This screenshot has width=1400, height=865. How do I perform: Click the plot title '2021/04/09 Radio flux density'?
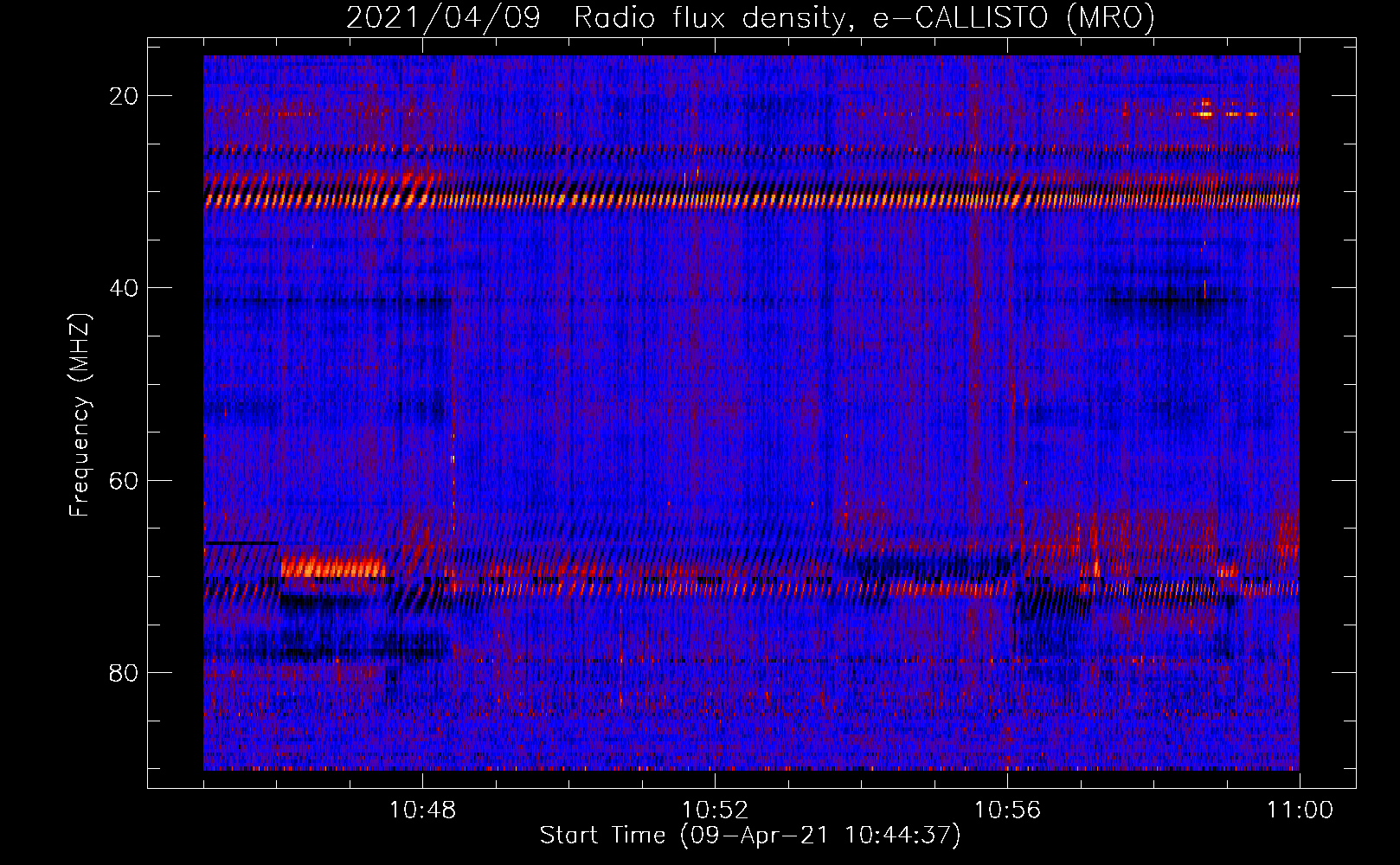click(750, 17)
